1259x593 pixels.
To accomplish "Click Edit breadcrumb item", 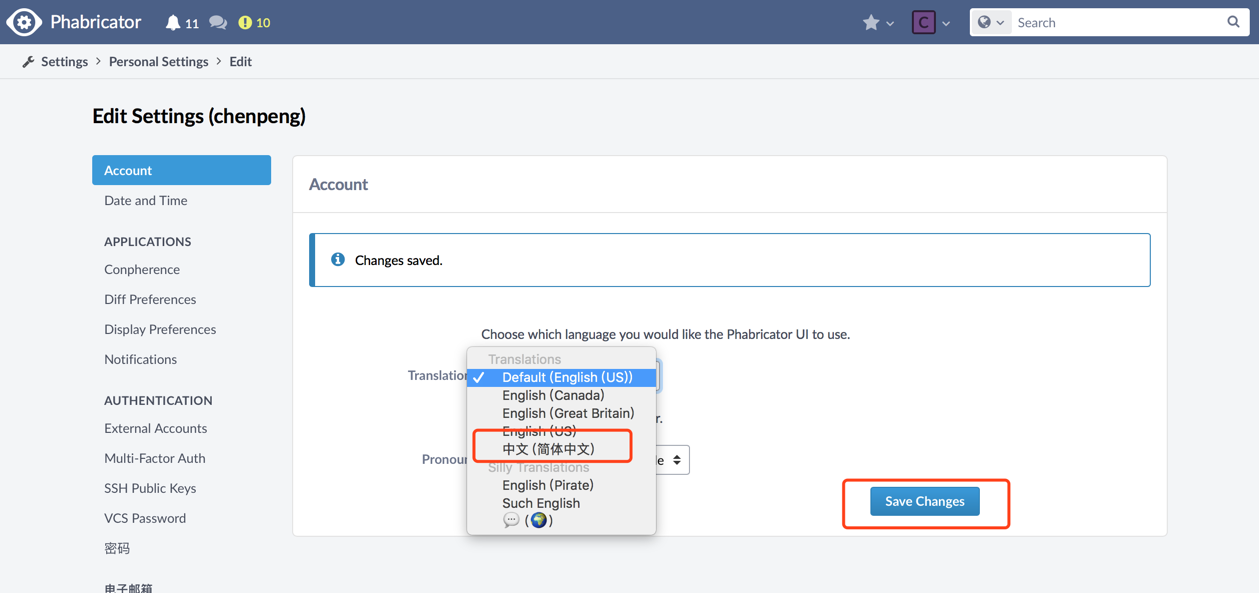I will point(240,62).
